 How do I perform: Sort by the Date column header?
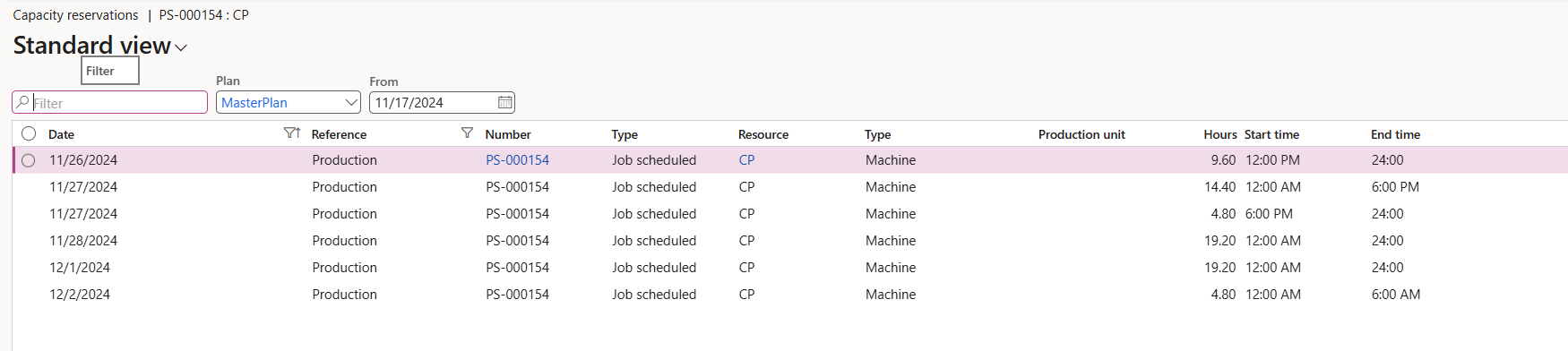pos(61,134)
